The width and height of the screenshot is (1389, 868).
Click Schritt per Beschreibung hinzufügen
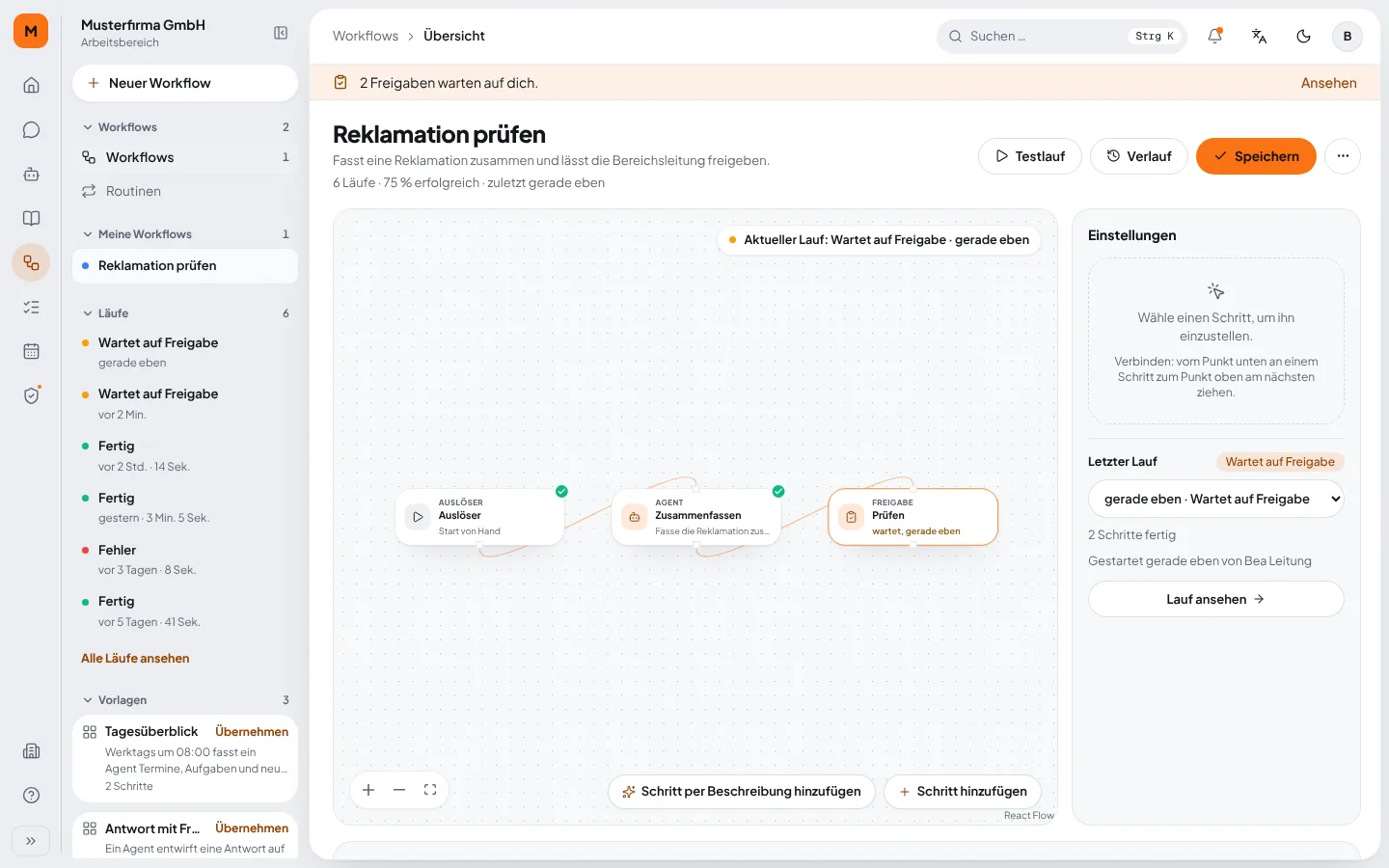pyautogui.click(x=742, y=792)
